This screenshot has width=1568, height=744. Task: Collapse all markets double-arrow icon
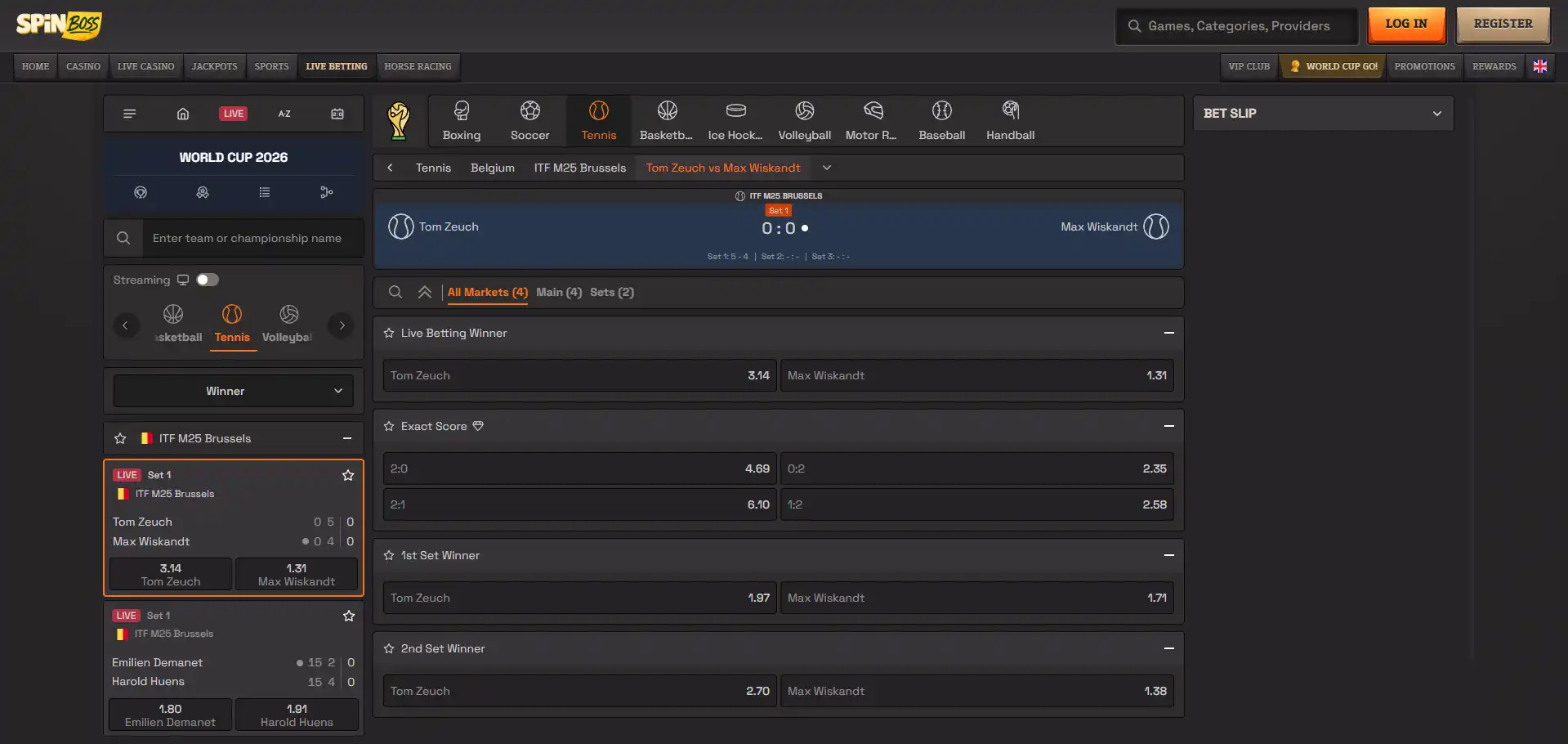coord(424,292)
